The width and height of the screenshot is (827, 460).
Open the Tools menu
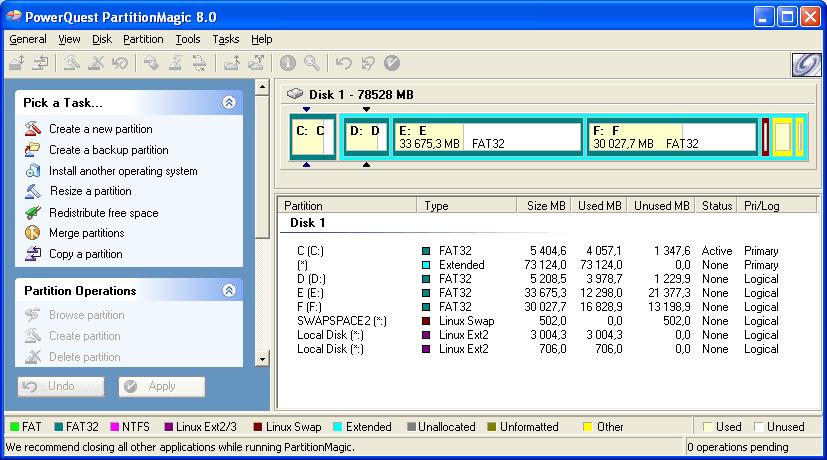tap(188, 39)
